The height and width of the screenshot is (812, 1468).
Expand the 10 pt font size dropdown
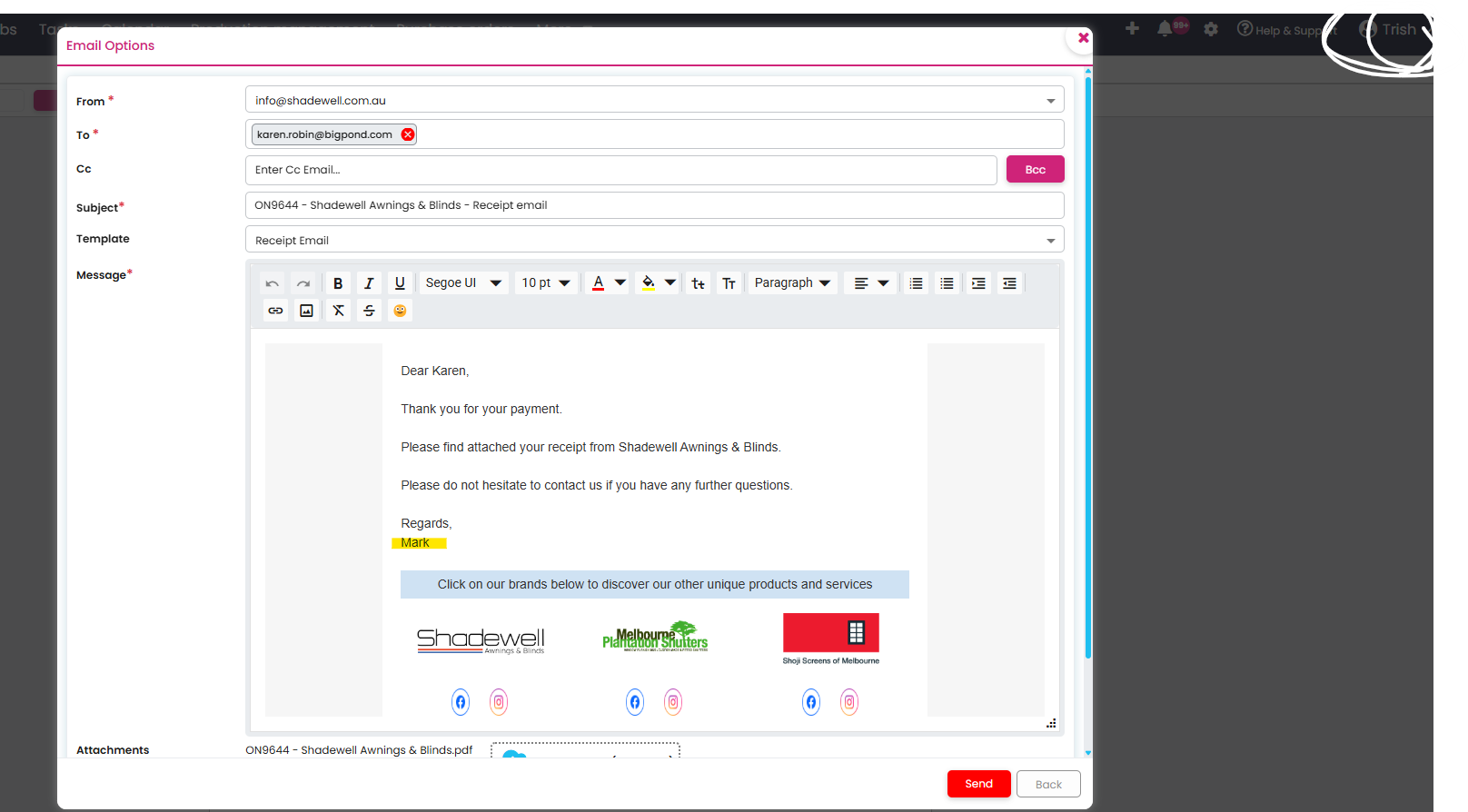tap(546, 283)
